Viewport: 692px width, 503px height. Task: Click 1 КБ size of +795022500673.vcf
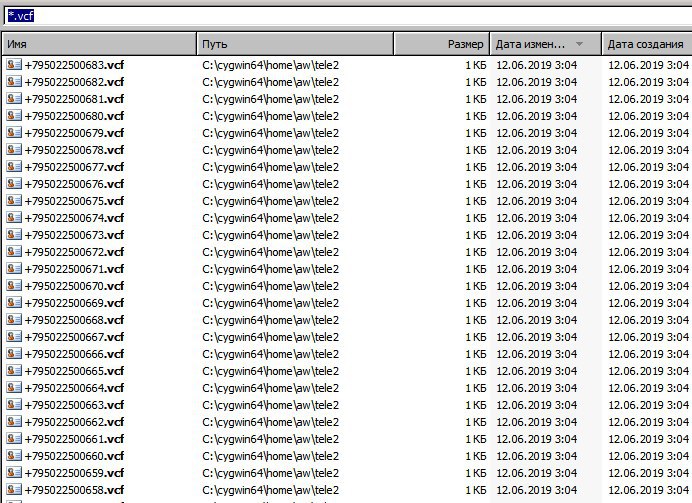click(476, 235)
